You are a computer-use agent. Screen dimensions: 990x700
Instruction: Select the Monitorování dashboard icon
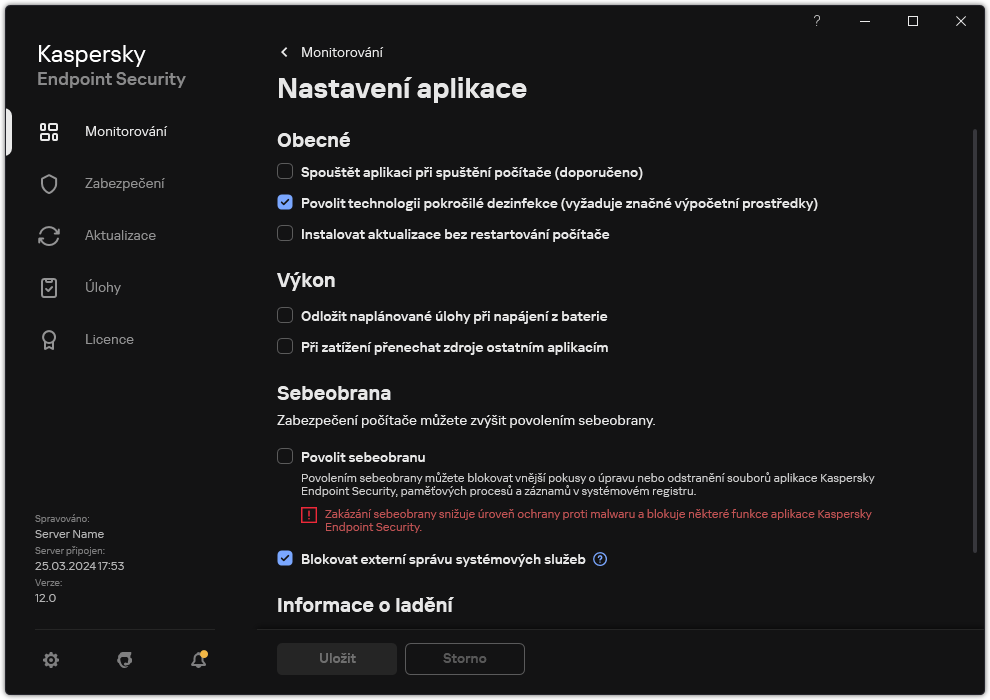click(x=49, y=131)
